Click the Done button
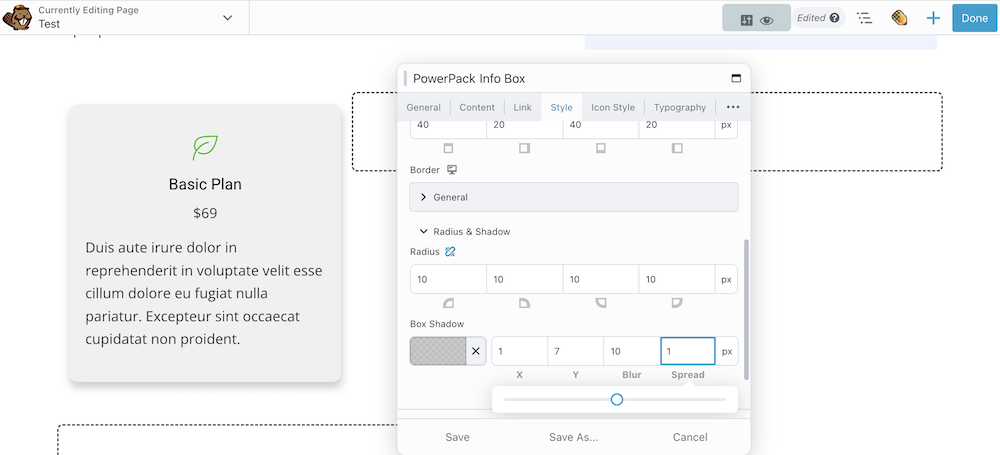This screenshot has height=455, width=1000. [974, 18]
